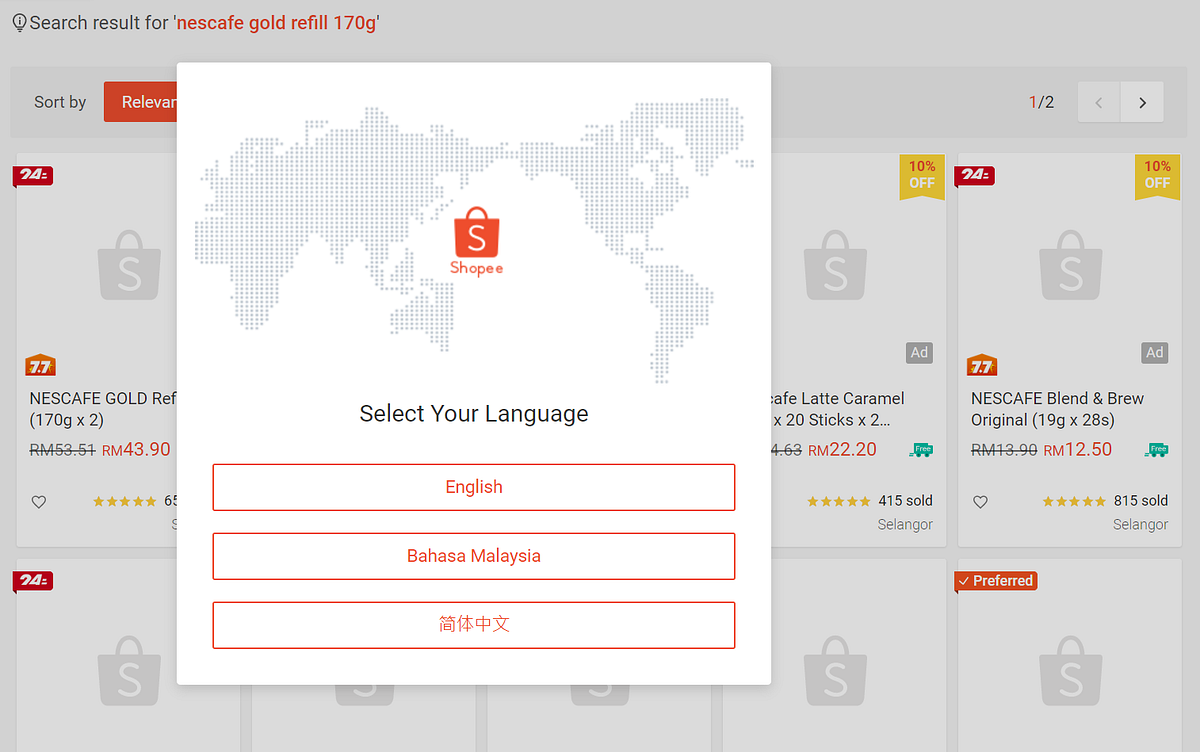Click the original price RM13.90
The height and width of the screenshot is (752, 1200).
coord(1004,451)
